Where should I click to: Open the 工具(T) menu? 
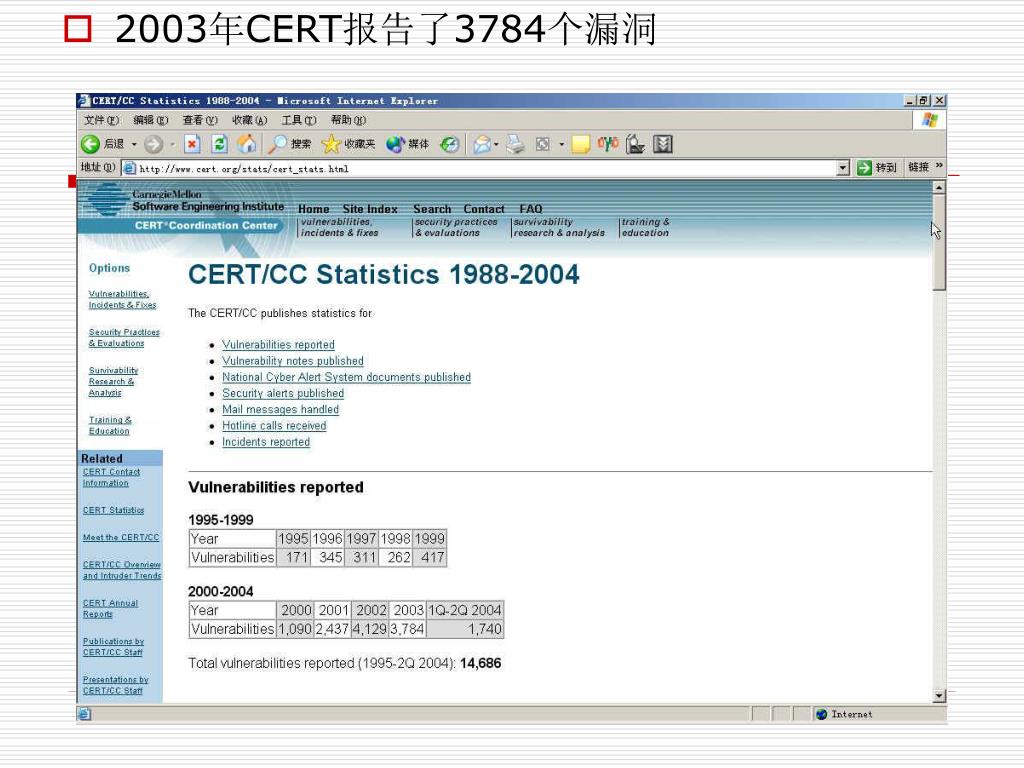(x=298, y=120)
